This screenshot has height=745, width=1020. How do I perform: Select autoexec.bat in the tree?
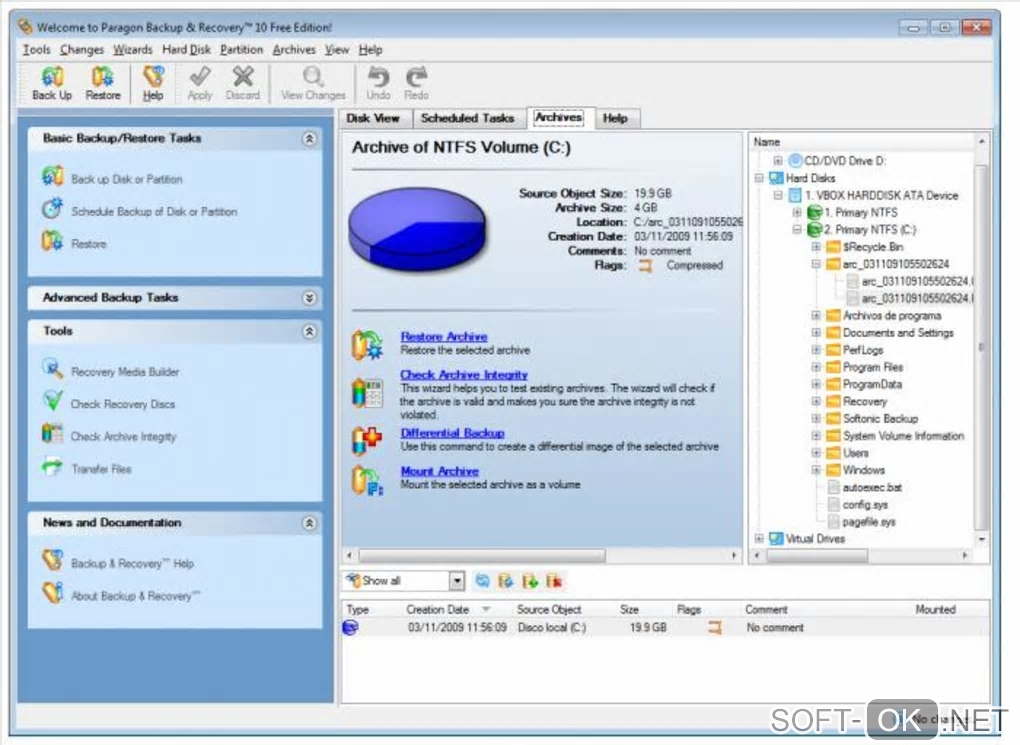point(872,487)
